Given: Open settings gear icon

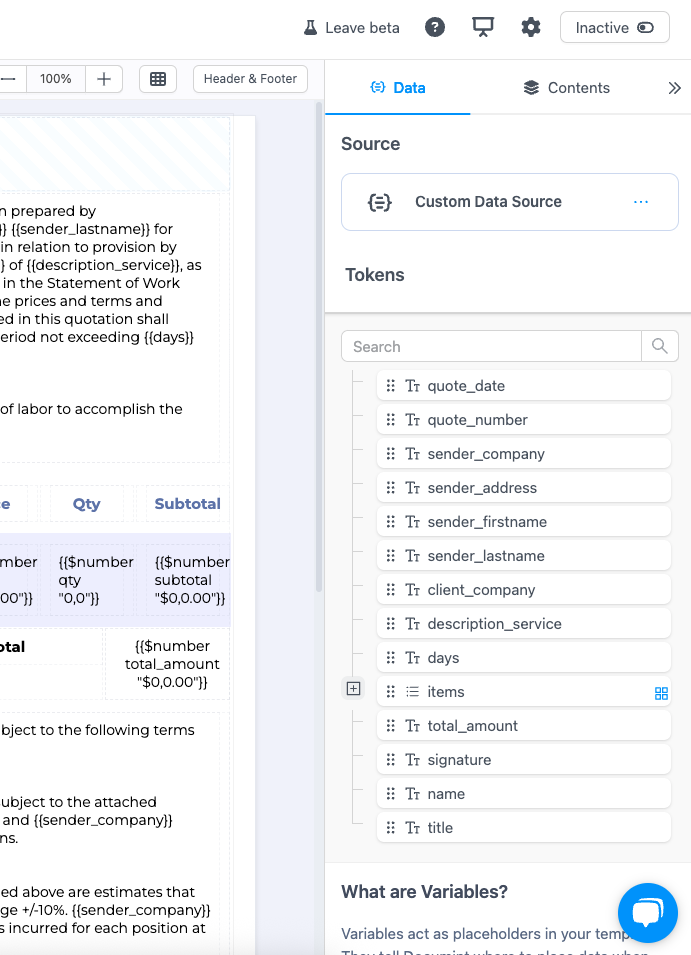Looking at the screenshot, I should tap(531, 28).
